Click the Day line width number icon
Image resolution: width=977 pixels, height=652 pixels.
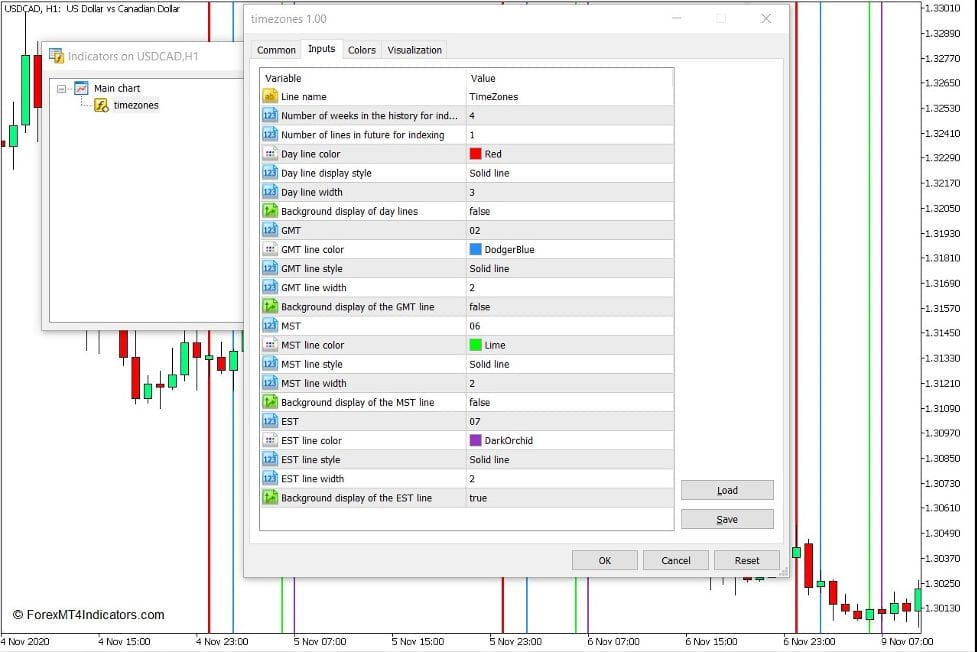pos(270,192)
